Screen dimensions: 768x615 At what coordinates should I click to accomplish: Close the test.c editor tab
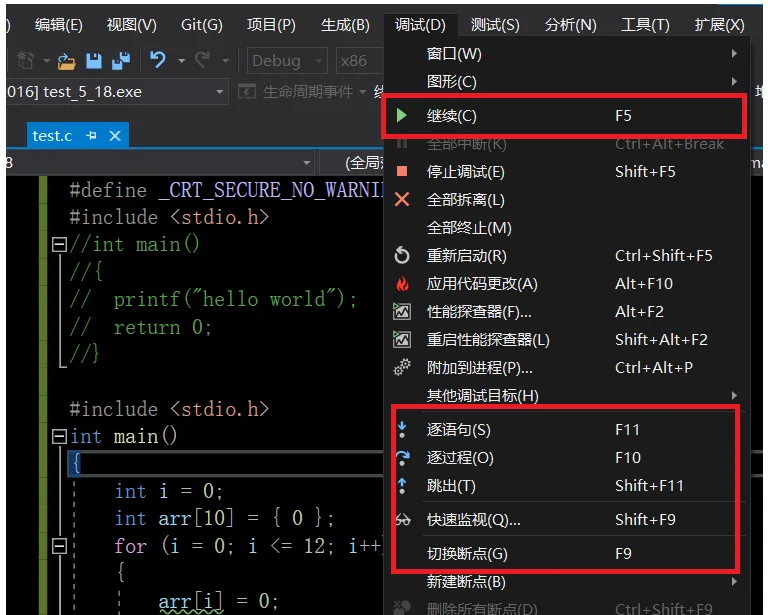tap(115, 136)
